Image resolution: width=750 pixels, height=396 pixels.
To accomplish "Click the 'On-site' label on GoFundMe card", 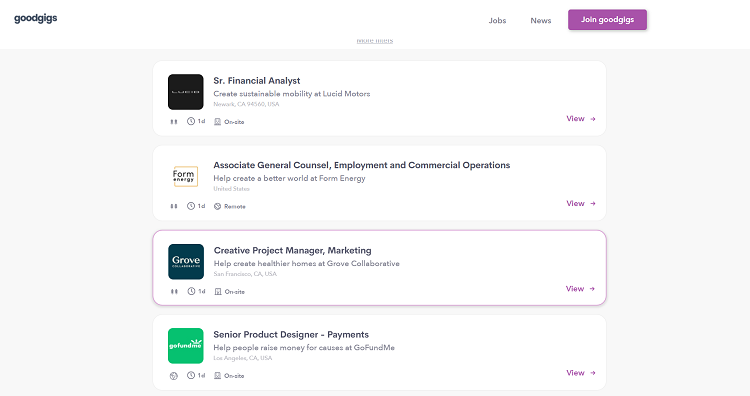I will click(234, 376).
